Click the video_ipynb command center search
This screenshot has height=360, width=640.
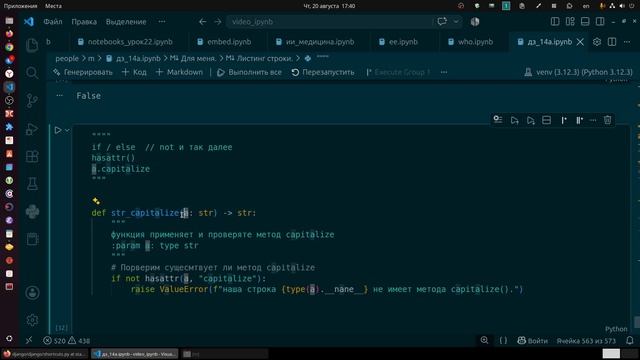tap(330, 22)
